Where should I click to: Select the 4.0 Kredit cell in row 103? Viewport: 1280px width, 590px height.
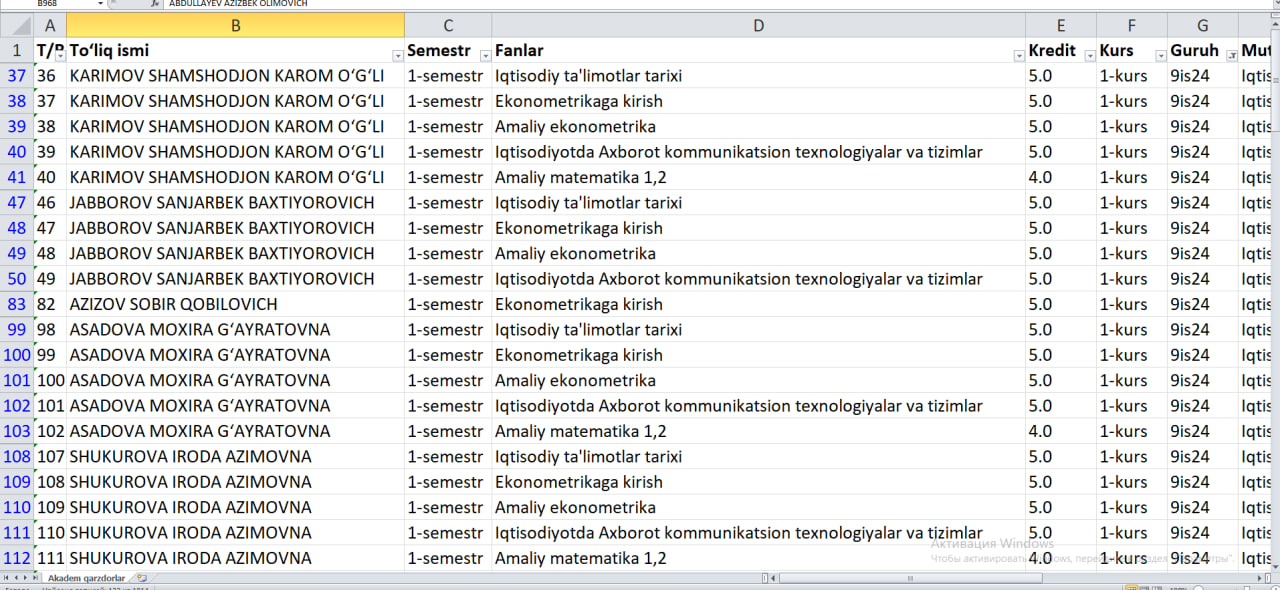pos(1061,431)
